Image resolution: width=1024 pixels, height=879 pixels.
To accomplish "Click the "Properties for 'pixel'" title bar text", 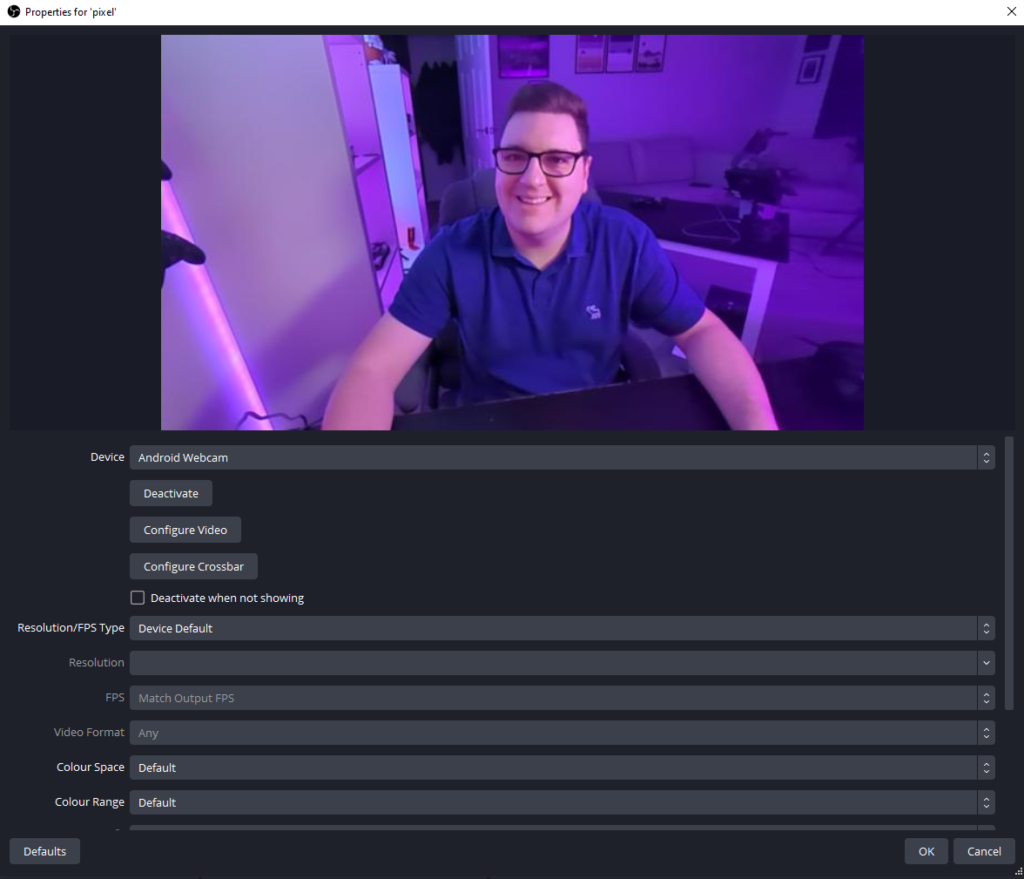I will (71, 12).
